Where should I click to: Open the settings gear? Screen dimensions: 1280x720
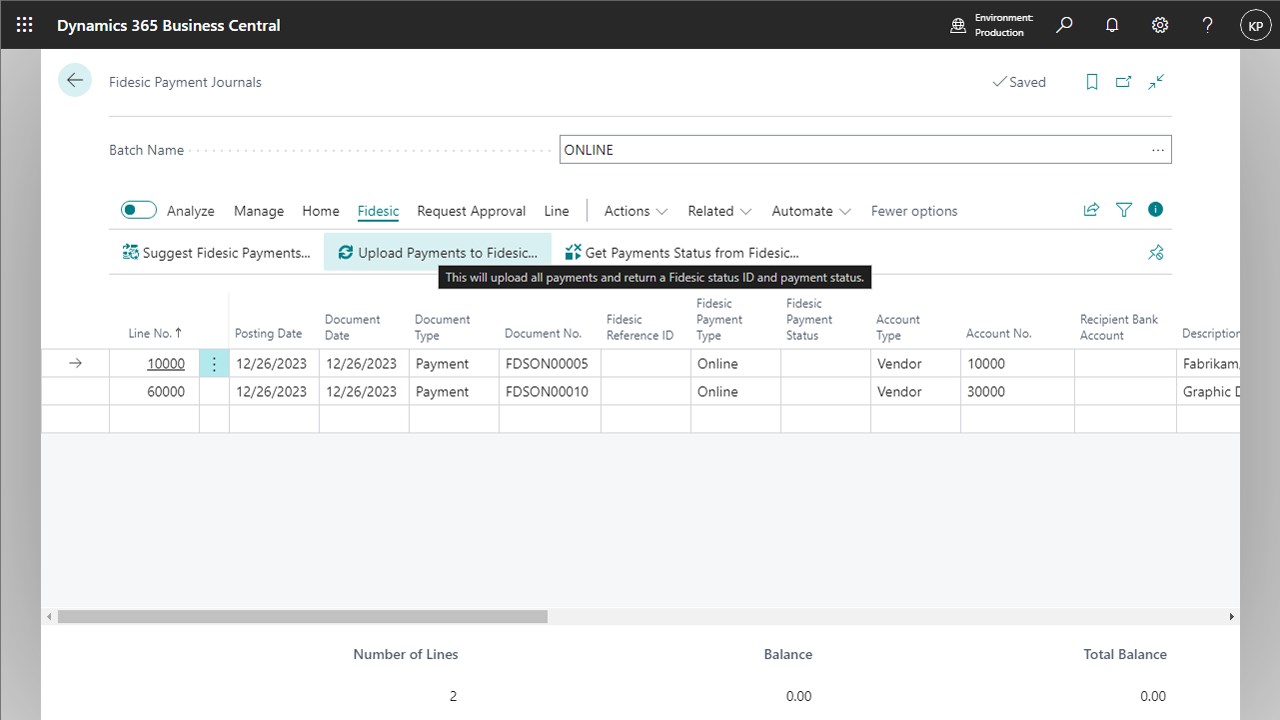1160,25
